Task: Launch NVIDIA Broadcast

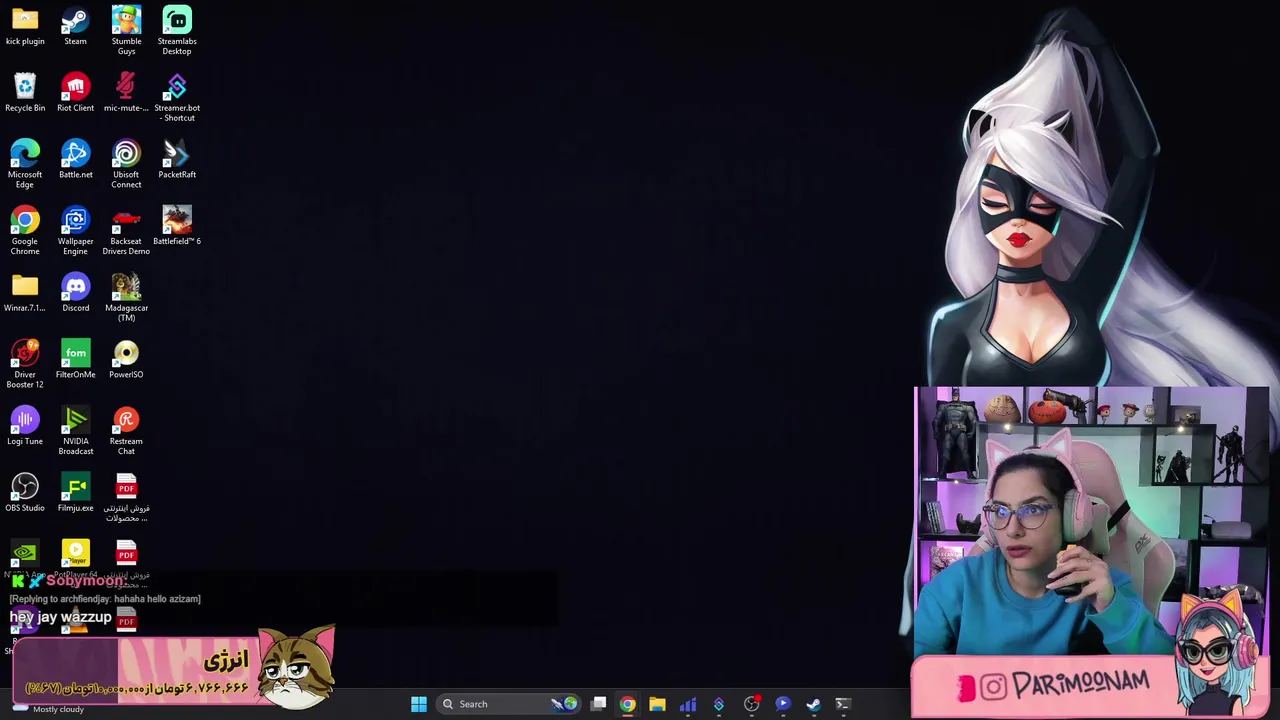Action: point(75,431)
